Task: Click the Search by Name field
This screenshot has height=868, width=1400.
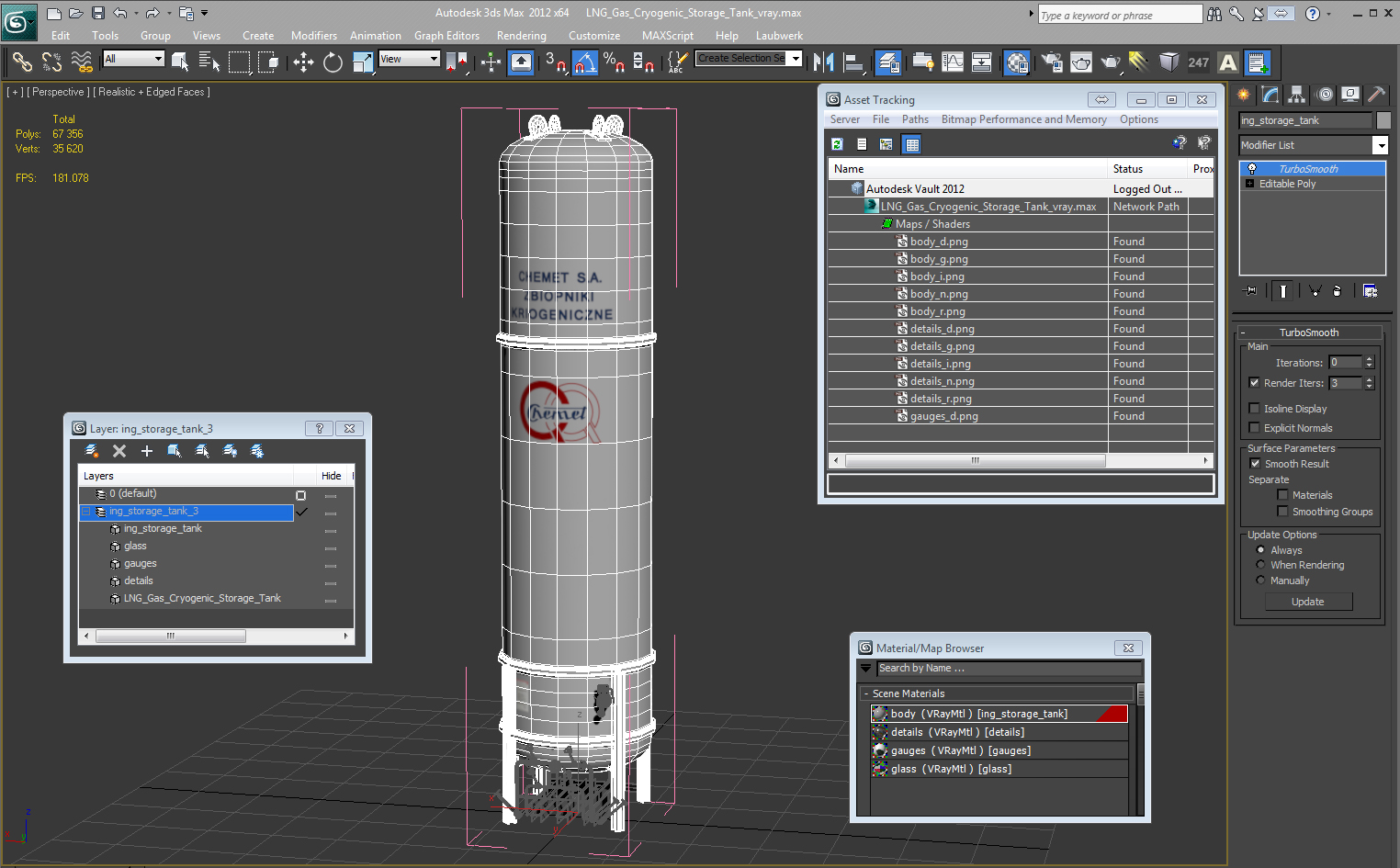Action: click(x=1009, y=669)
